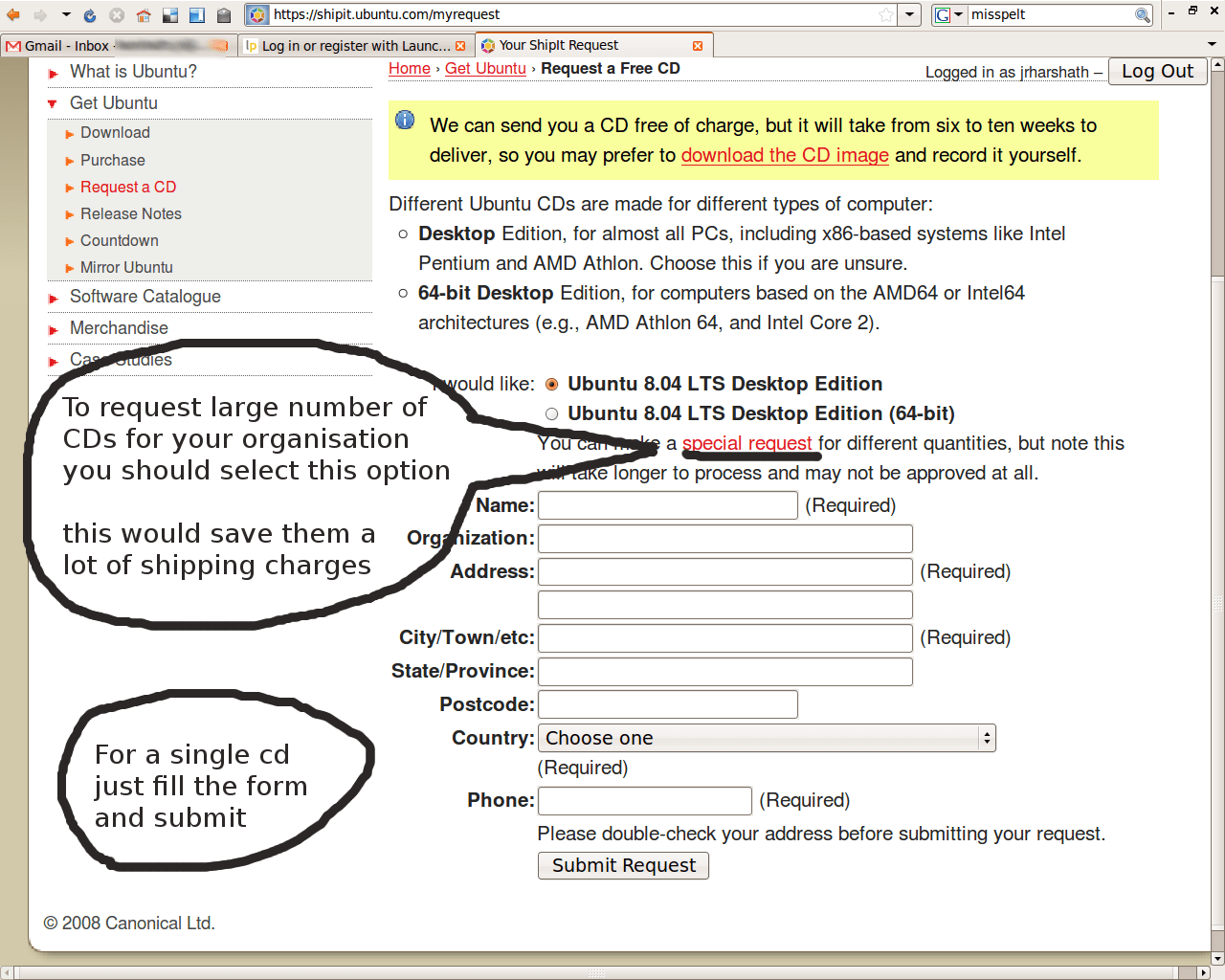This screenshot has height=980, width=1225.
Task: Follow the download the CD image link
Action: coord(785,155)
